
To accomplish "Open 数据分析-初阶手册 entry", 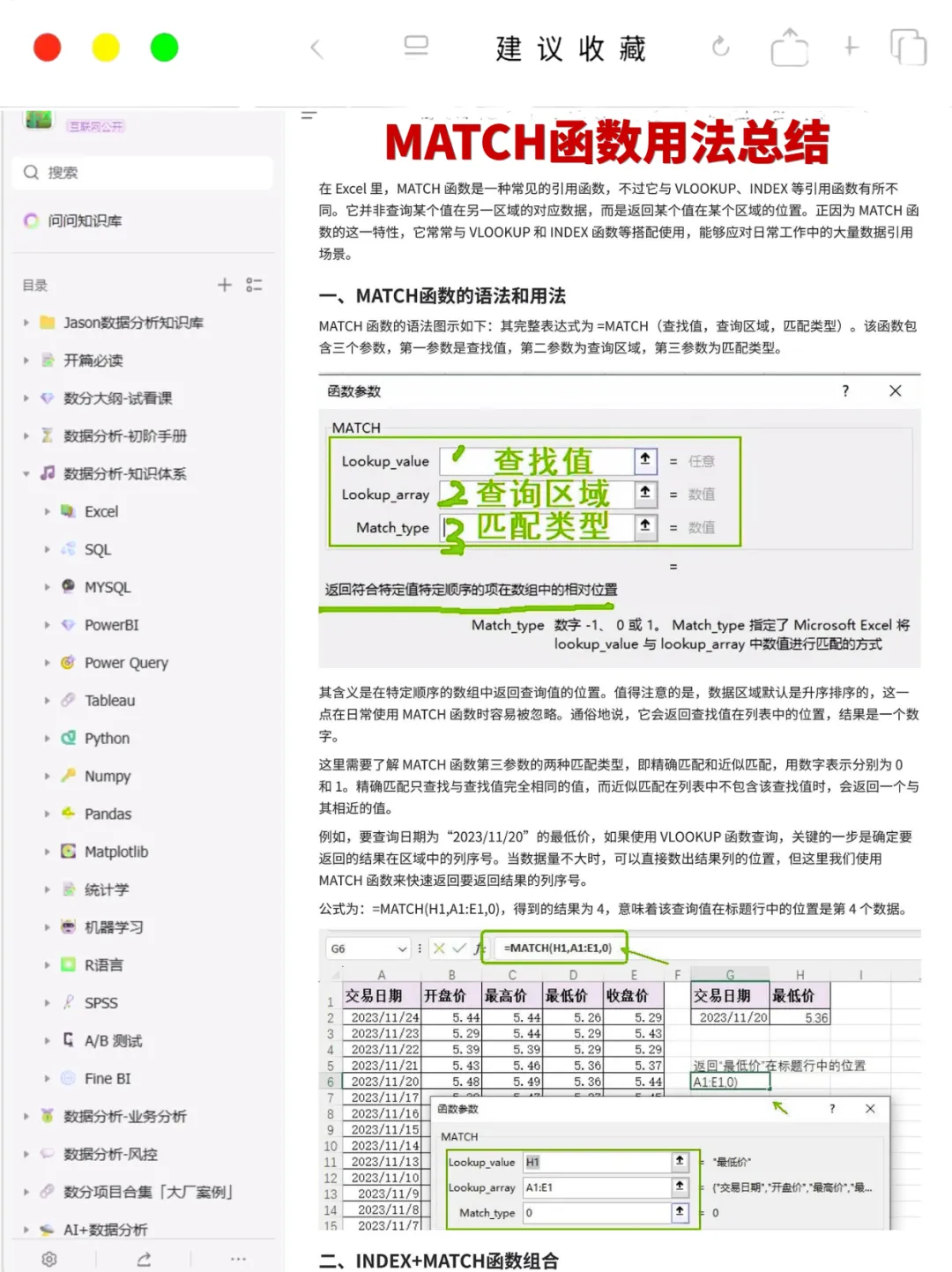I will click(125, 435).
